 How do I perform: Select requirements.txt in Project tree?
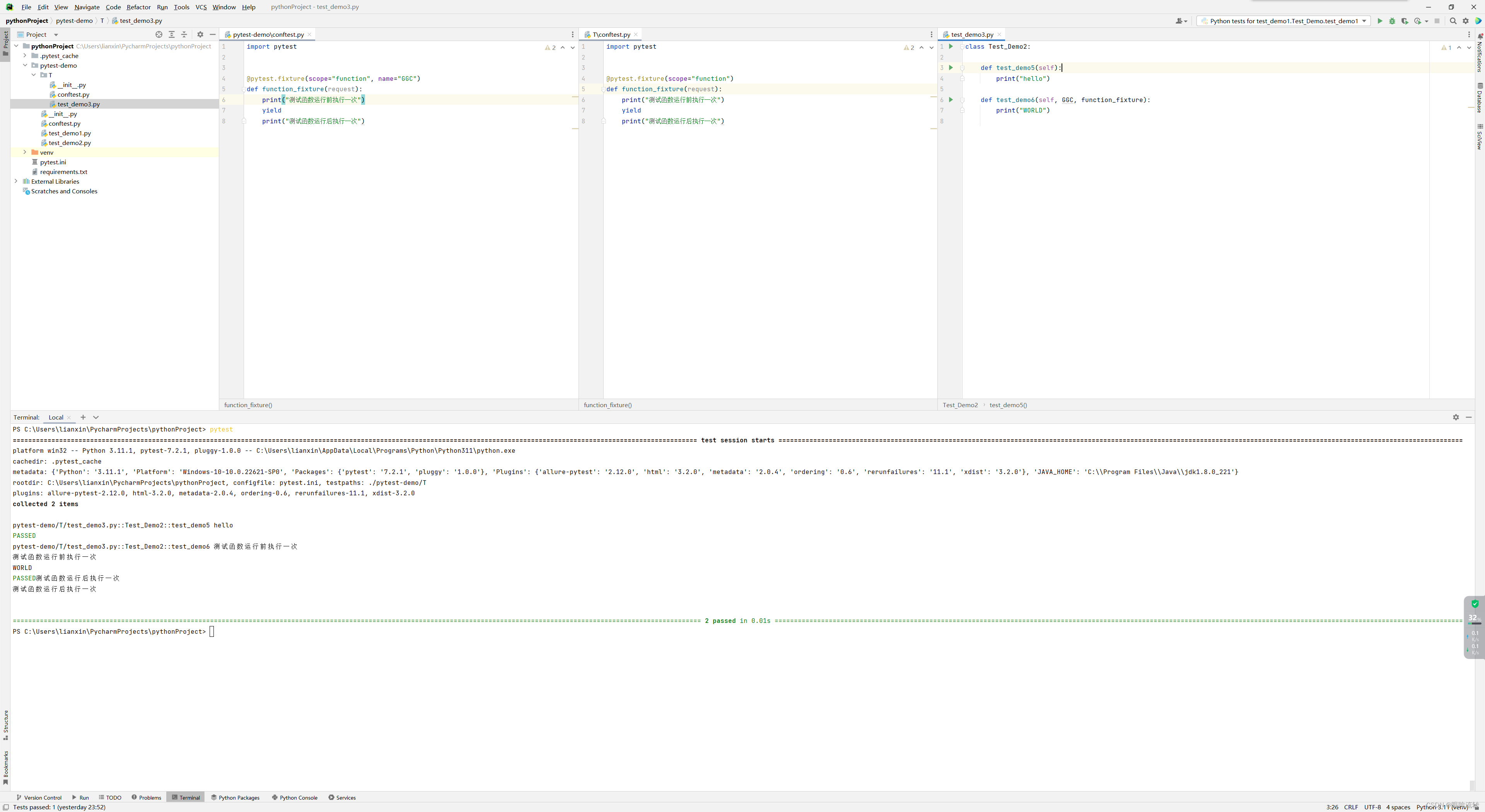63,172
